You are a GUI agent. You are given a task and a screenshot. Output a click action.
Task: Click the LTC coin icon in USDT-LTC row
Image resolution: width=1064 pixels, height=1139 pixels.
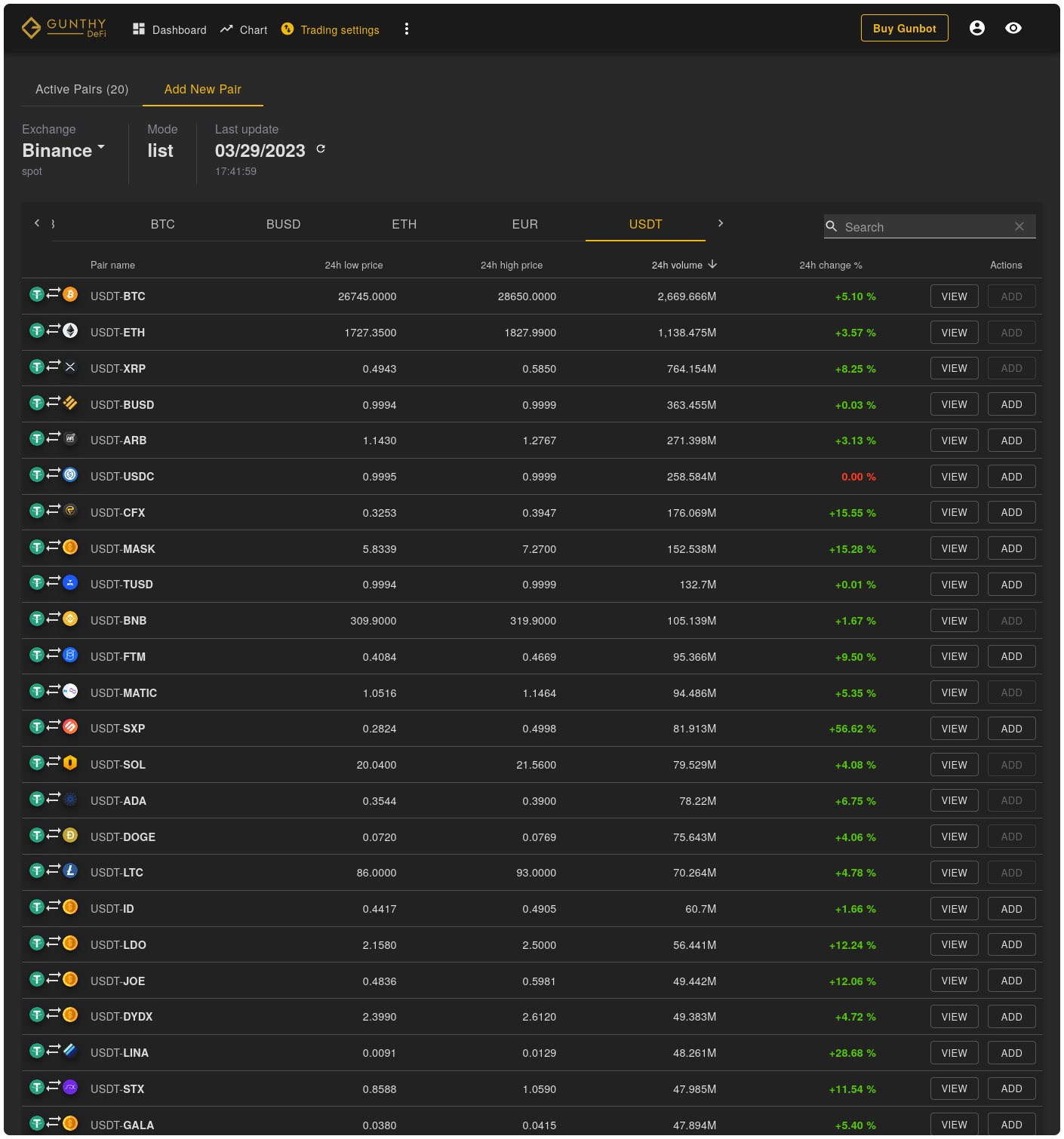(70, 870)
